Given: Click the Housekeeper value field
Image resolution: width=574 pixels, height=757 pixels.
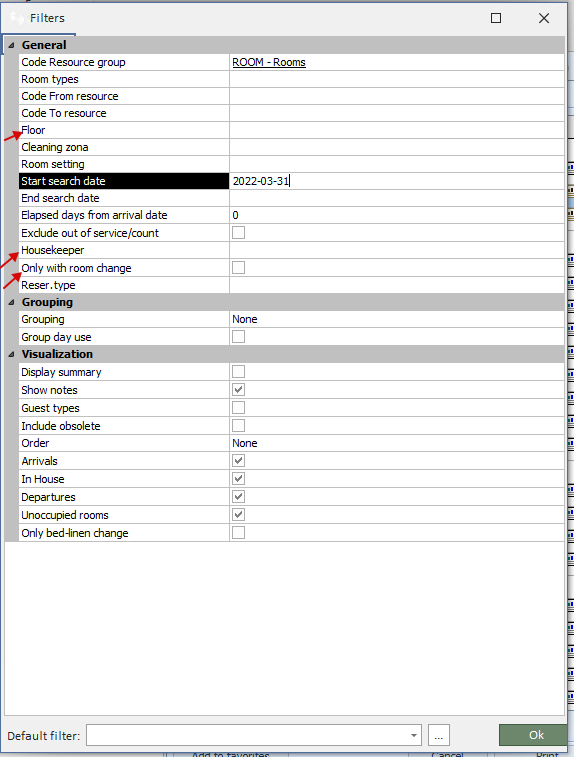Looking at the screenshot, I should pyautogui.click(x=397, y=250).
